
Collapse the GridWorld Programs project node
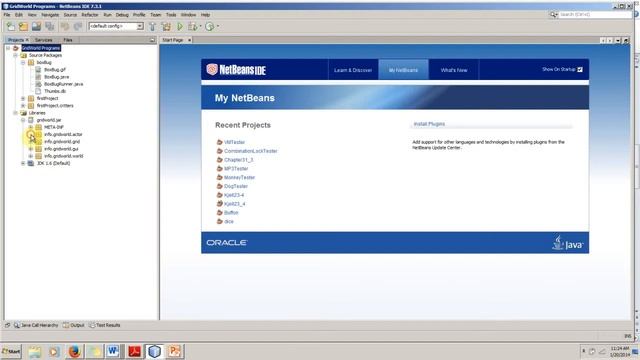(x=8, y=48)
